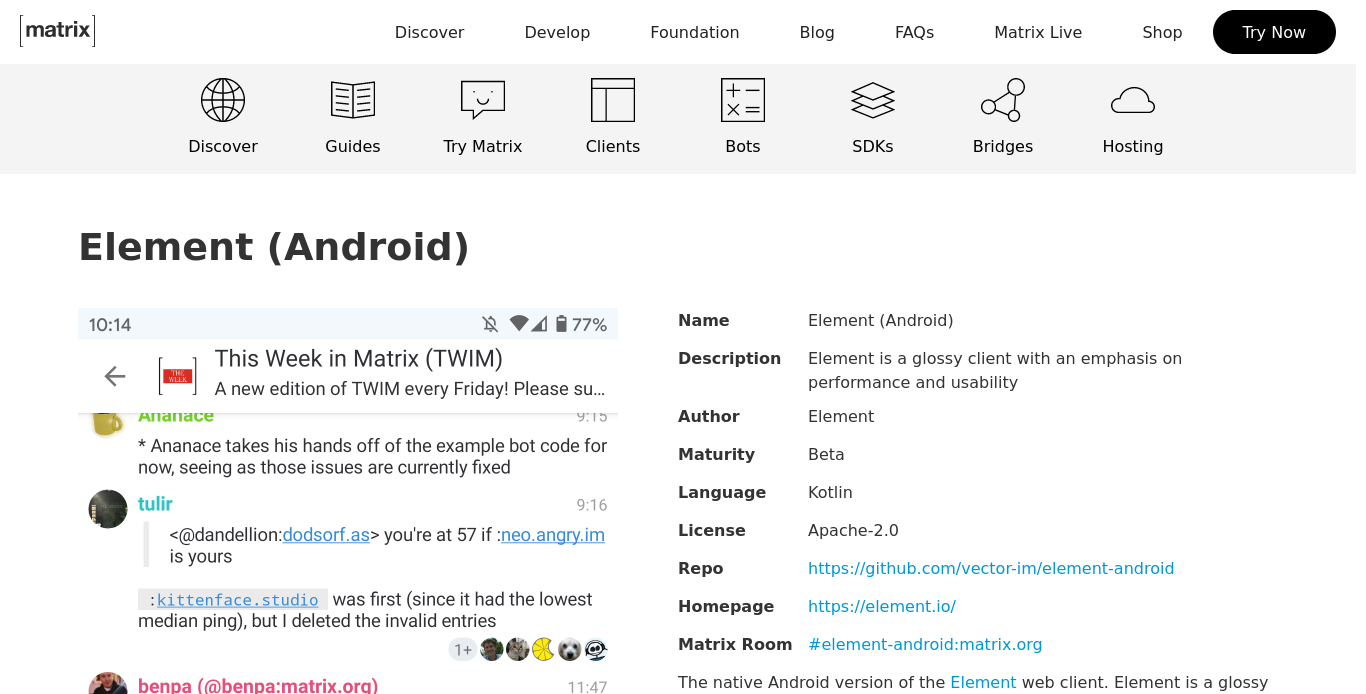Follow the Element link in the description
The height and width of the screenshot is (694, 1366).
(x=983, y=682)
